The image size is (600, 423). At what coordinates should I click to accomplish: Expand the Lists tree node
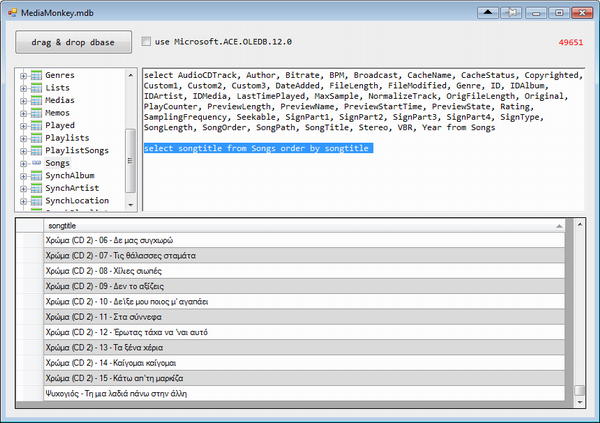tap(23, 88)
